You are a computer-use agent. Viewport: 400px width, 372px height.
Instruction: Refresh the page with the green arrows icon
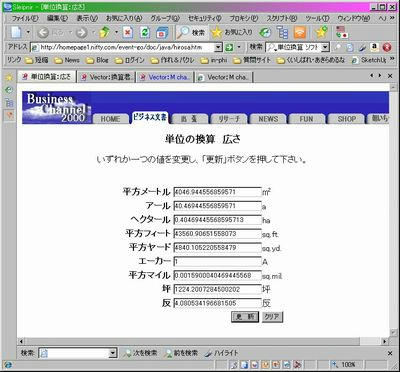pyautogui.click(x=145, y=32)
